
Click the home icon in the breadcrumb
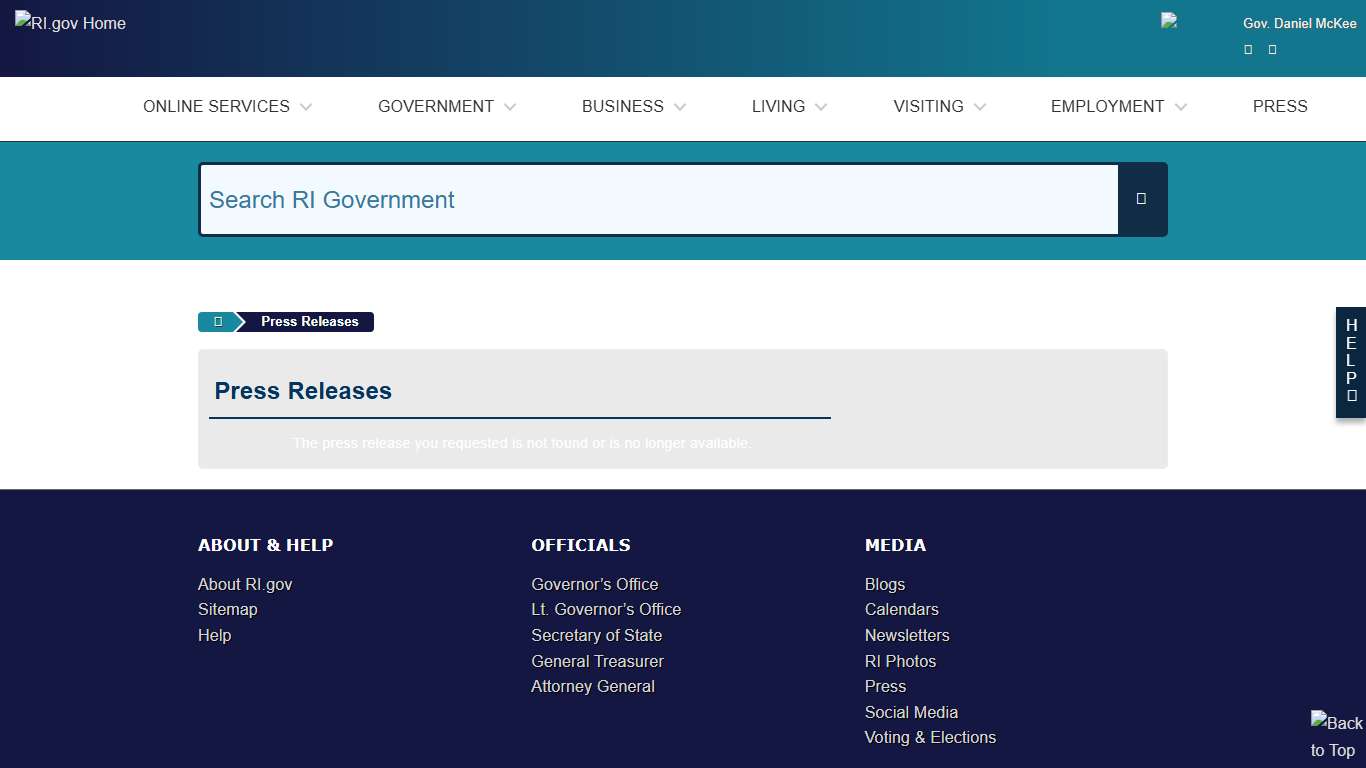tap(216, 321)
